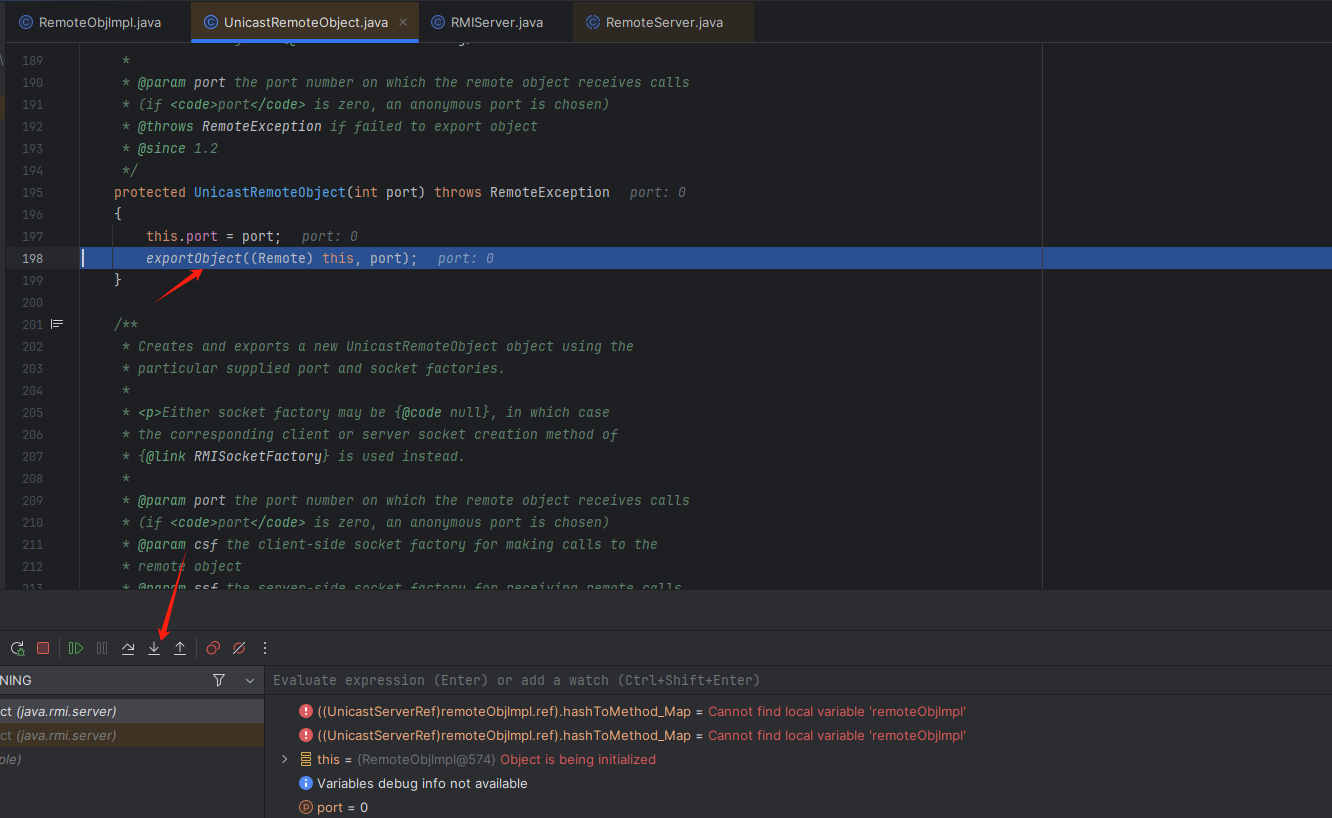Viewport: 1332px width, 818px height.
Task: Click the Evaluate expression input field
Action: pyautogui.click(x=798, y=680)
